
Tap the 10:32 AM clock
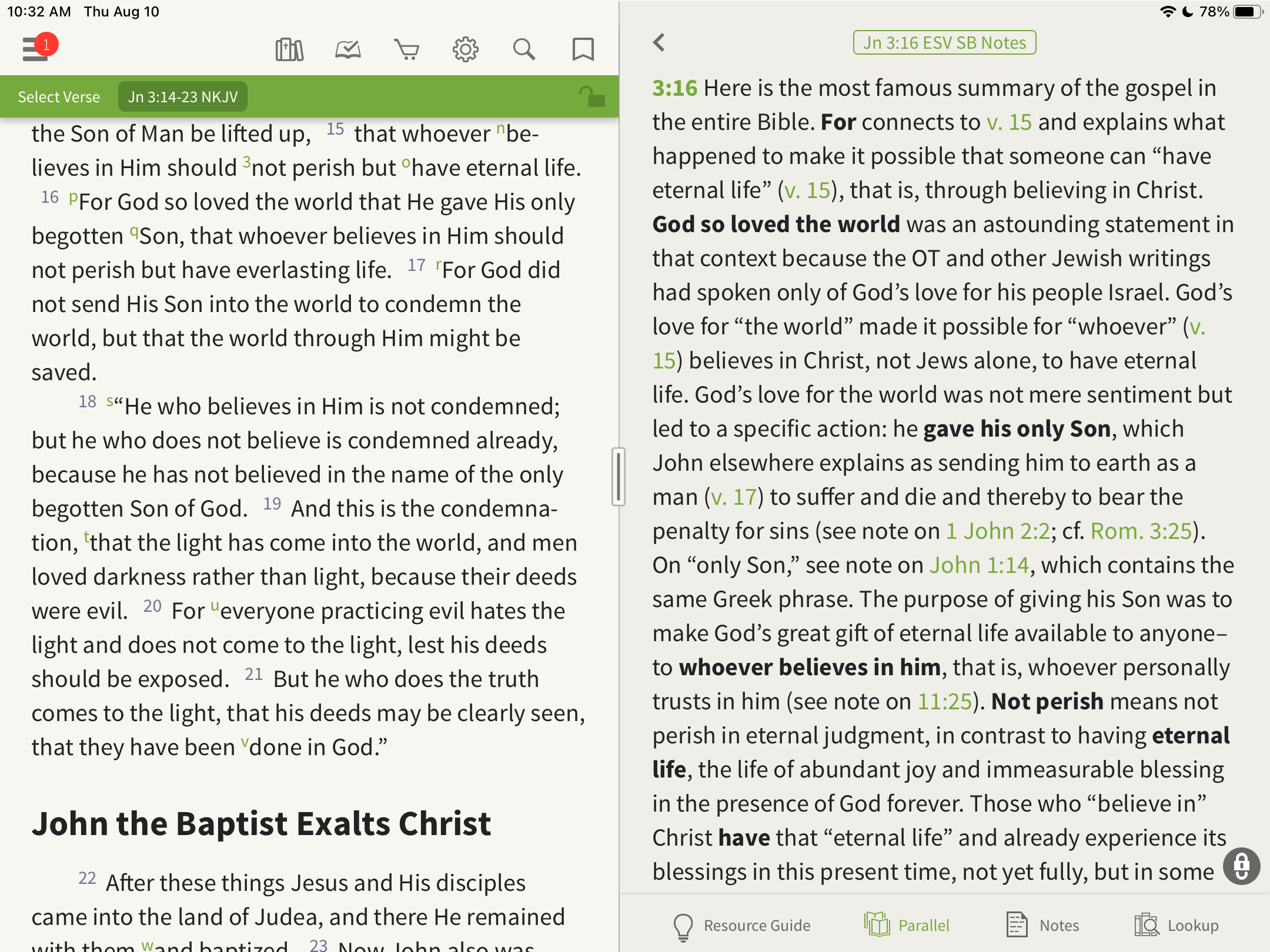[x=39, y=12]
